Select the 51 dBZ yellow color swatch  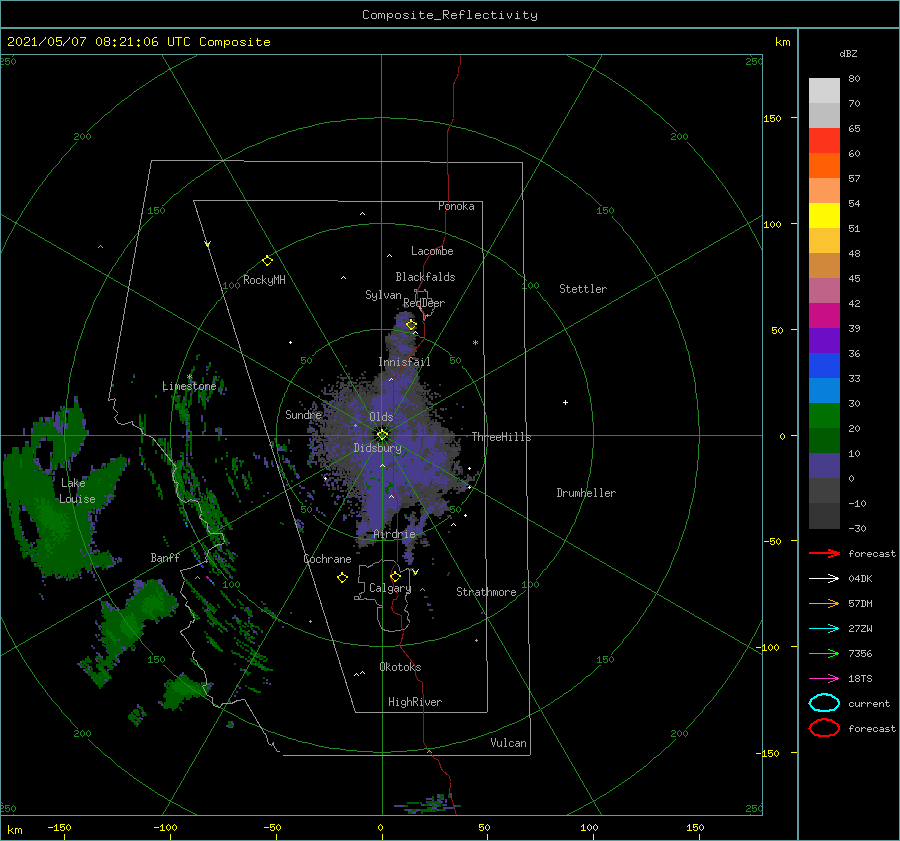point(824,215)
